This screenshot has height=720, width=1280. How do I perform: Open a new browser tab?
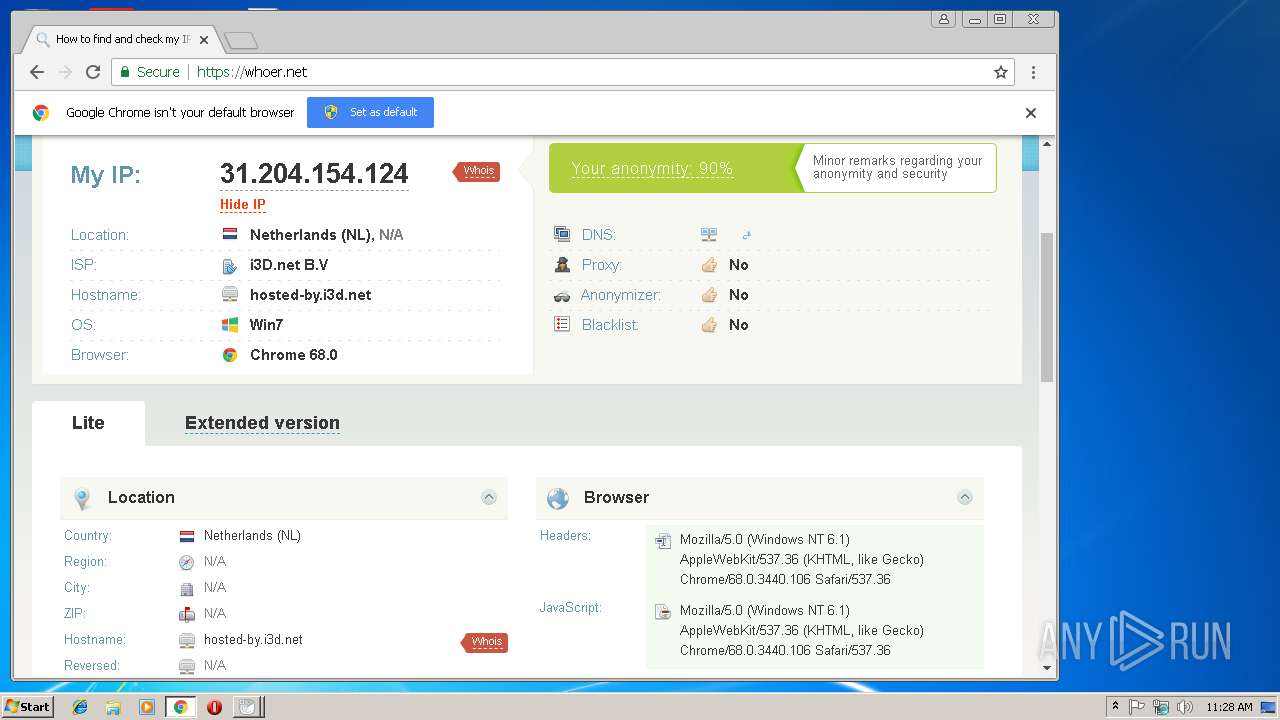pyautogui.click(x=241, y=40)
